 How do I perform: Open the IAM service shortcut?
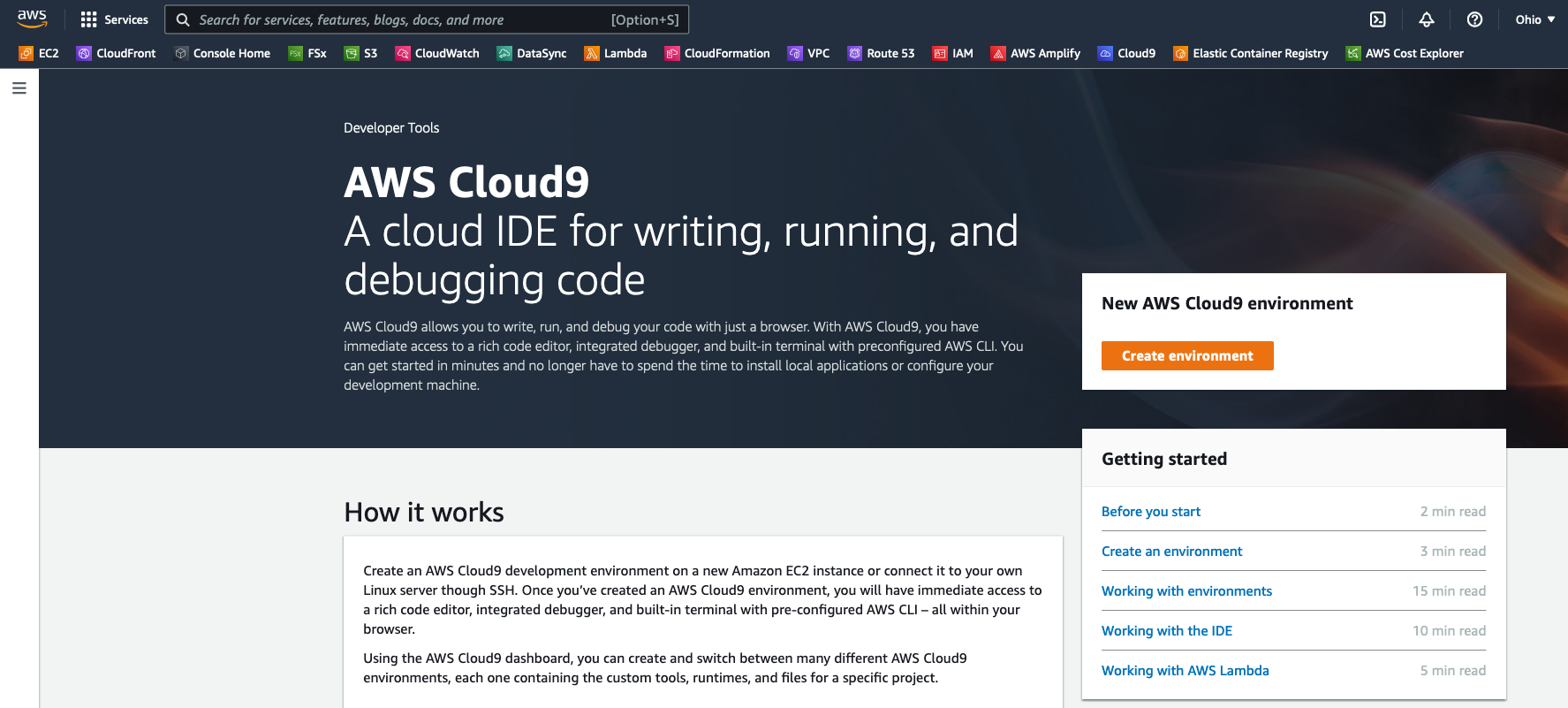(952, 53)
